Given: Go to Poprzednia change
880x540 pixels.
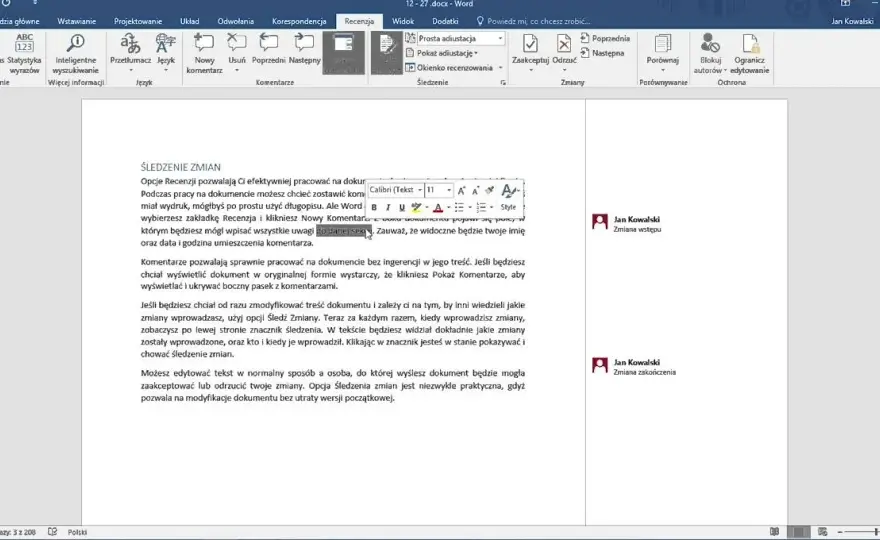Looking at the screenshot, I should (605, 38).
